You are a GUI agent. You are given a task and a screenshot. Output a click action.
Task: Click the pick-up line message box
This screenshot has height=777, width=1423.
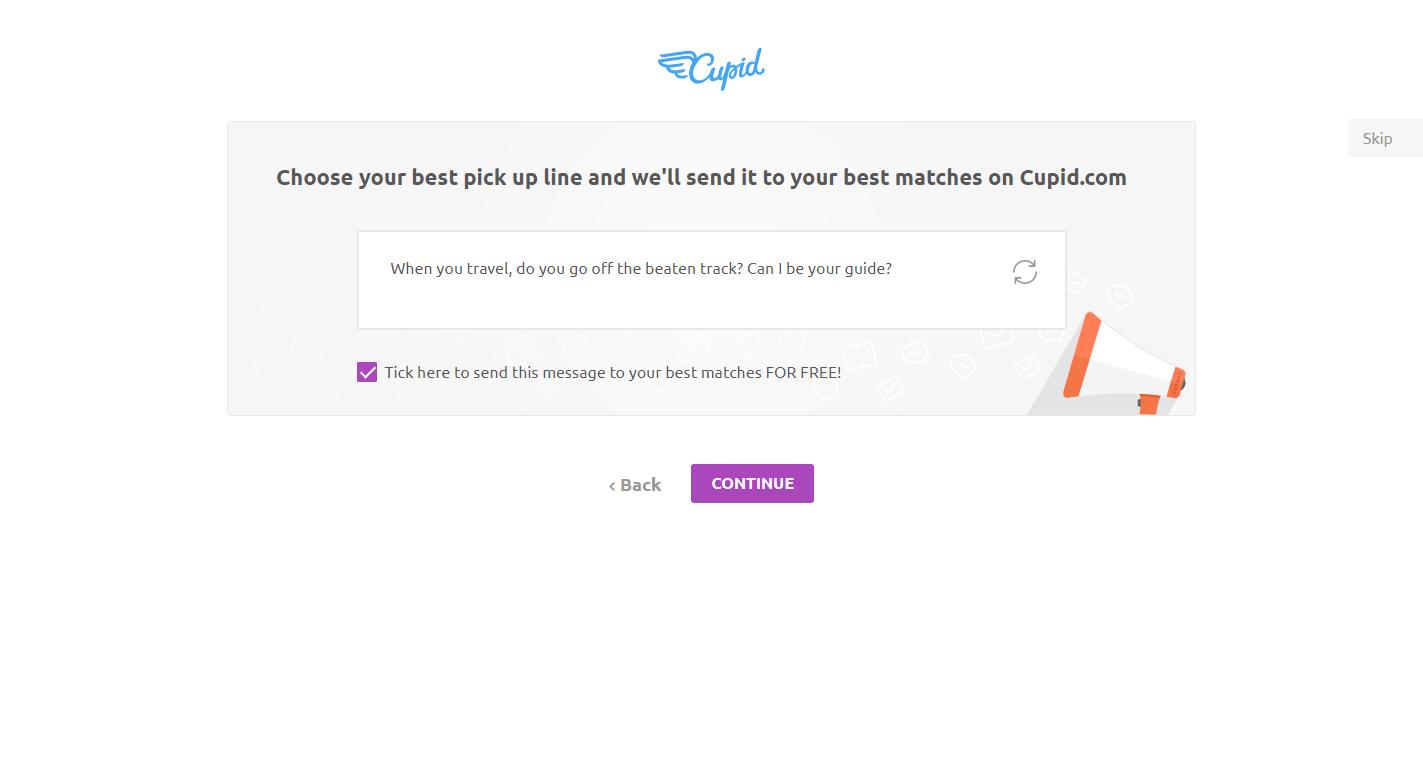[711, 280]
